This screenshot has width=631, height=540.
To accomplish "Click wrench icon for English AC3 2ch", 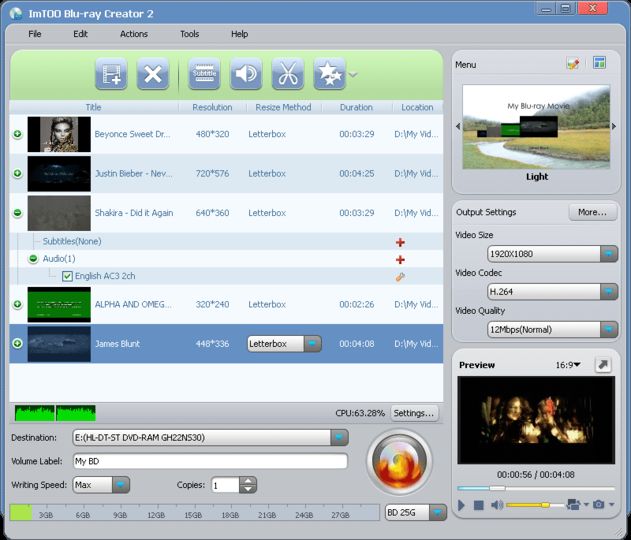I will tap(400, 277).
